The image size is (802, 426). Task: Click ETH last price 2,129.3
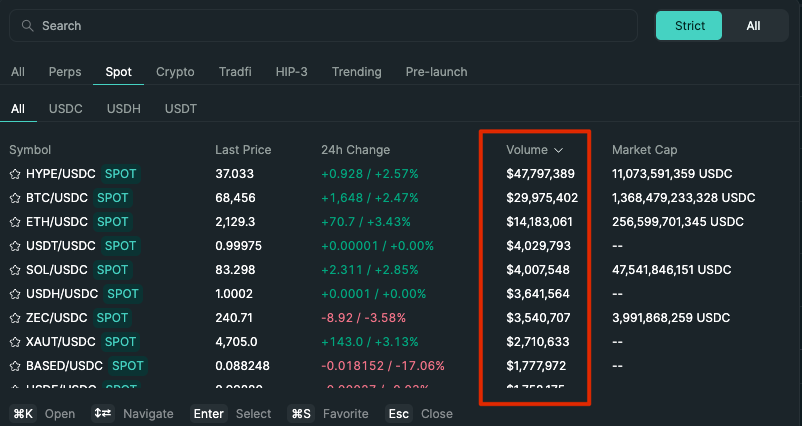[x=235, y=222]
